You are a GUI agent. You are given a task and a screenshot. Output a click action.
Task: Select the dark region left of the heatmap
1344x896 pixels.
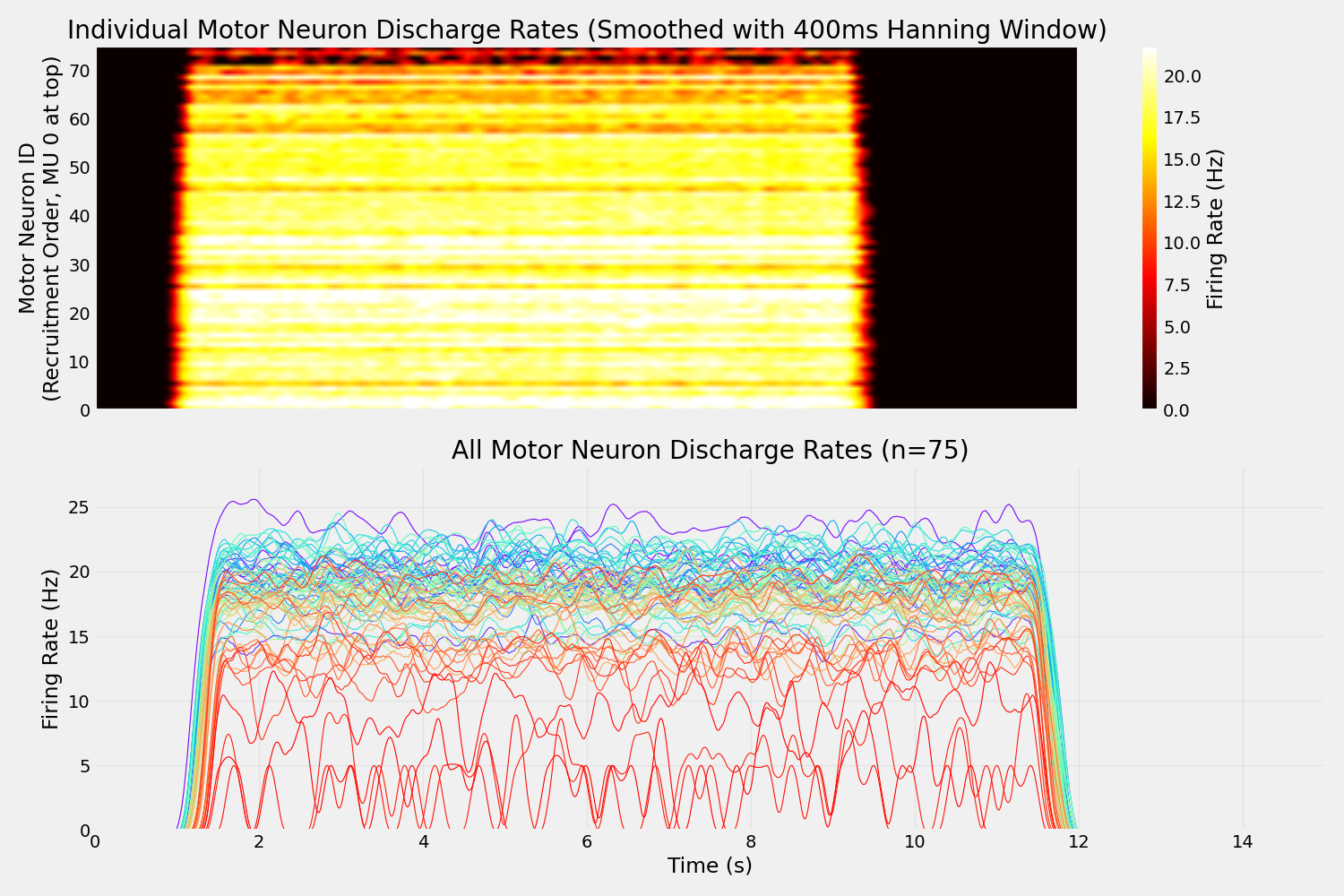coord(134,224)
